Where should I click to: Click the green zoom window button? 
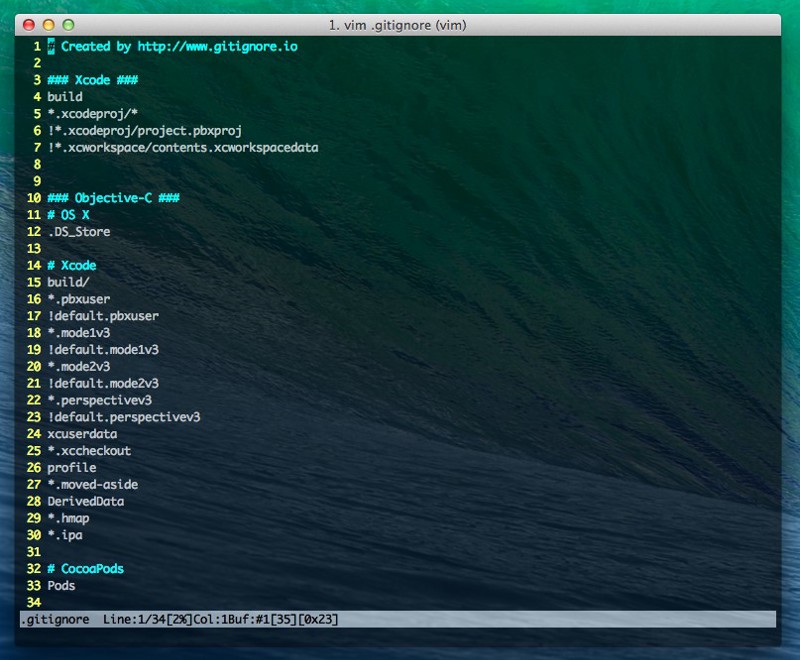tap(68, 24)
